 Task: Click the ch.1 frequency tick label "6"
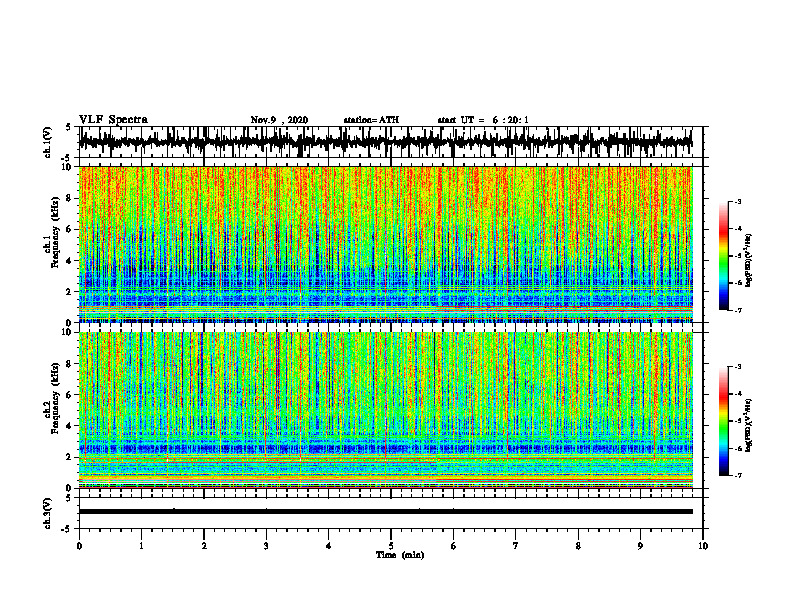click(x=70, y=230)
